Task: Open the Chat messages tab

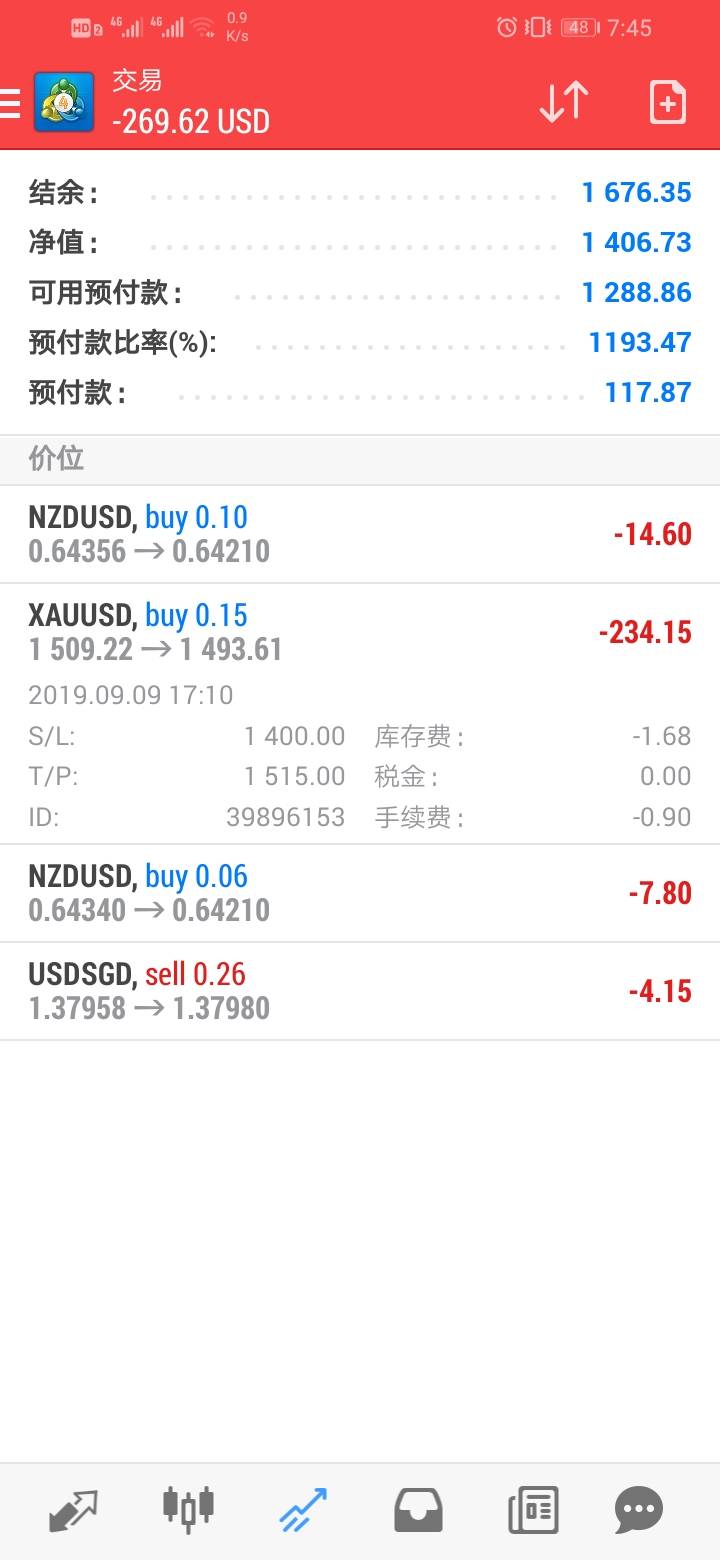Action: click(639, 1509)
